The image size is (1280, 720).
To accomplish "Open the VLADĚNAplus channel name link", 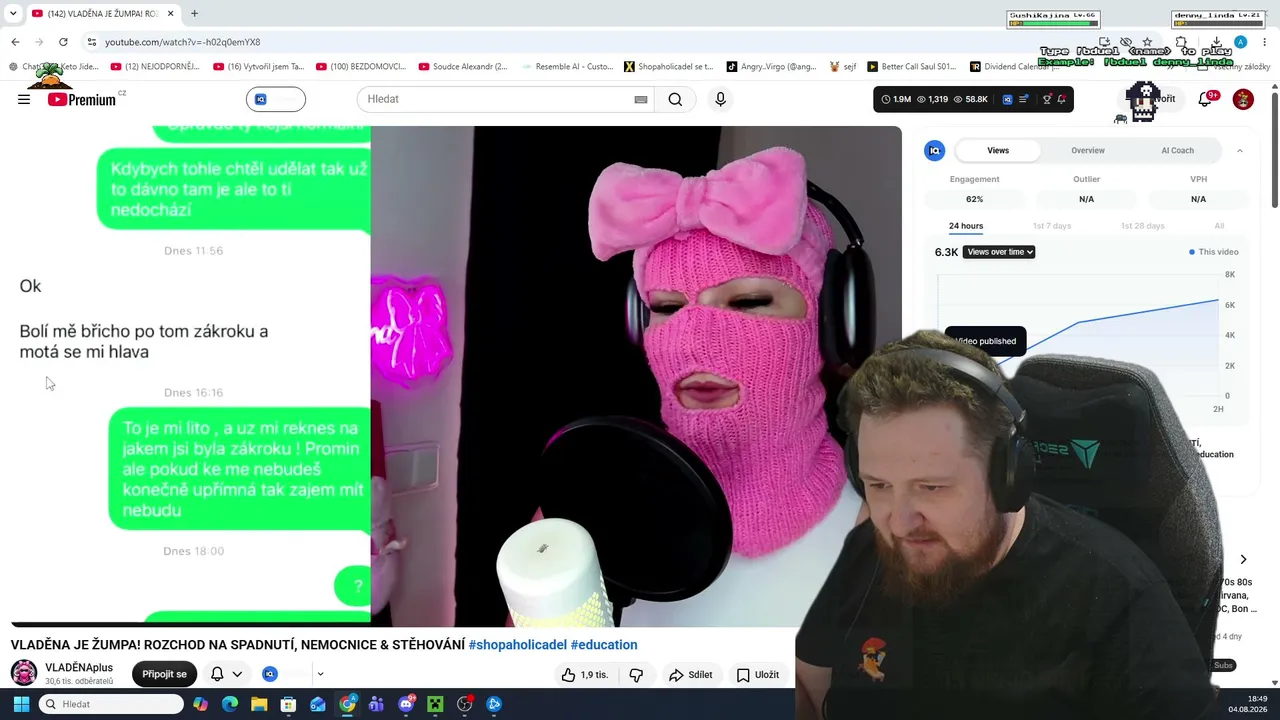I will pos(79,667).
